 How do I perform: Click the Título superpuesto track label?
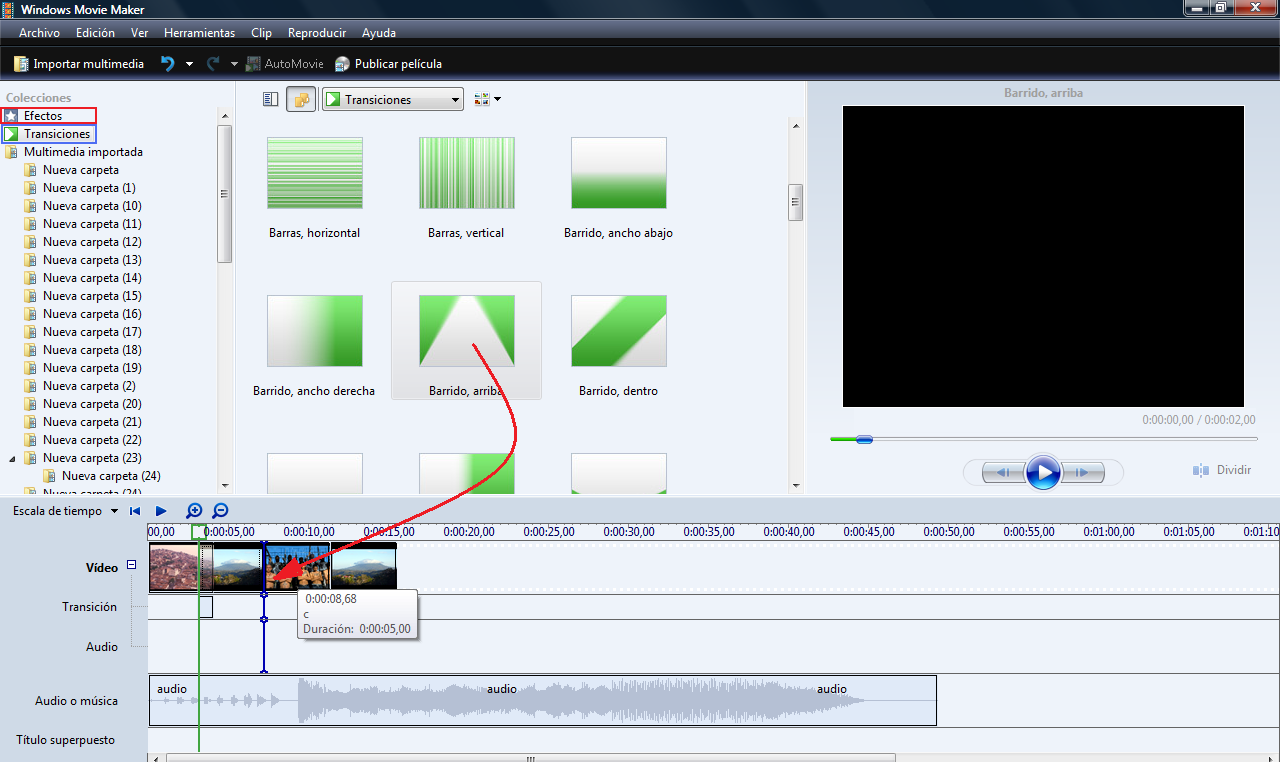[x=65, y=740]
